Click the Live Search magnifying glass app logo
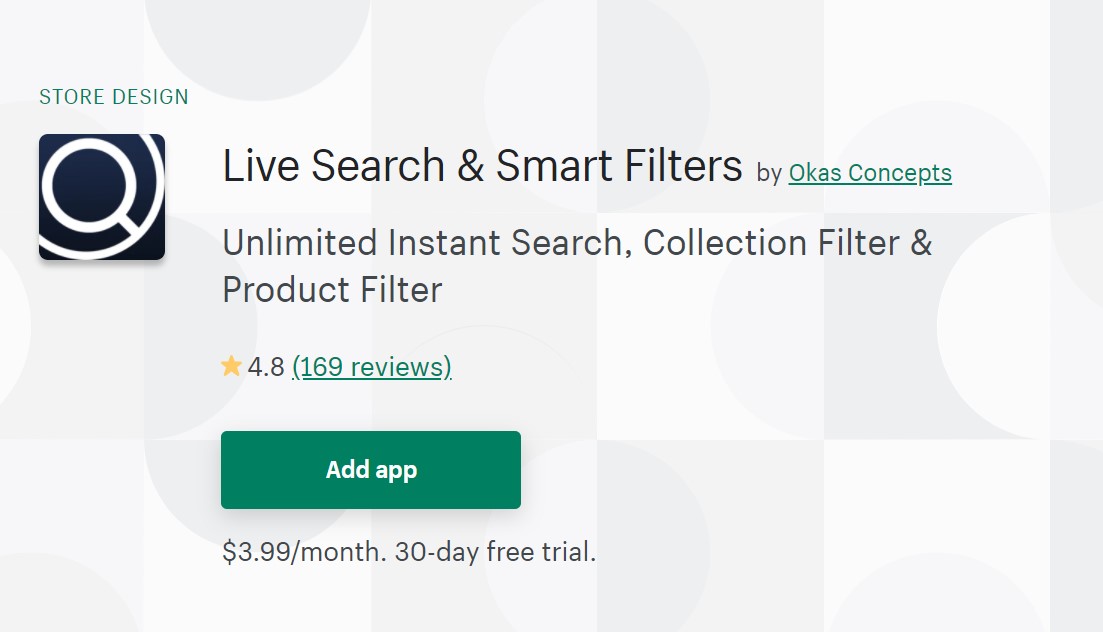 (102, 197)
